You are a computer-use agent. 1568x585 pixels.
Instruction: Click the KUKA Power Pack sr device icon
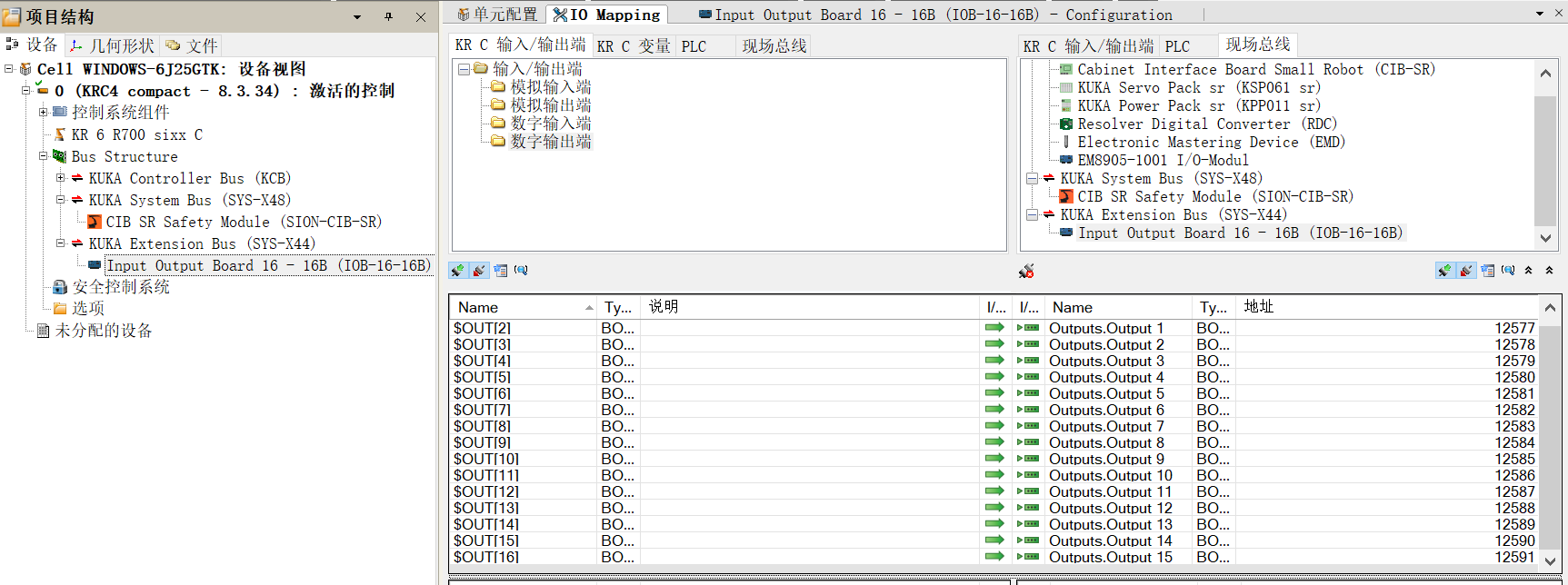(x=1066, y=106)
